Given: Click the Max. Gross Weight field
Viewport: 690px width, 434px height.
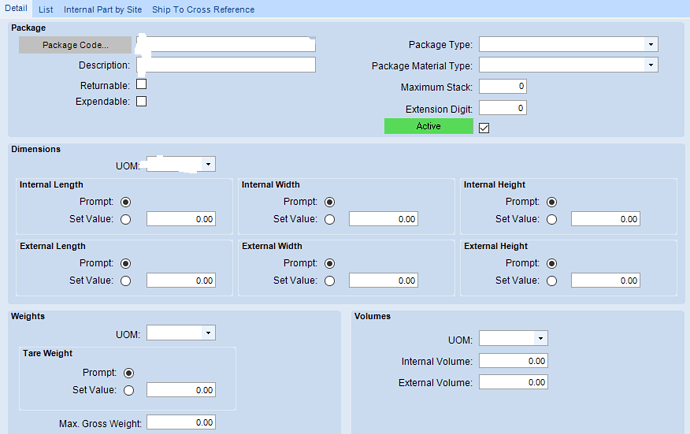Looking at the screenshot, I should click(181, 422).
